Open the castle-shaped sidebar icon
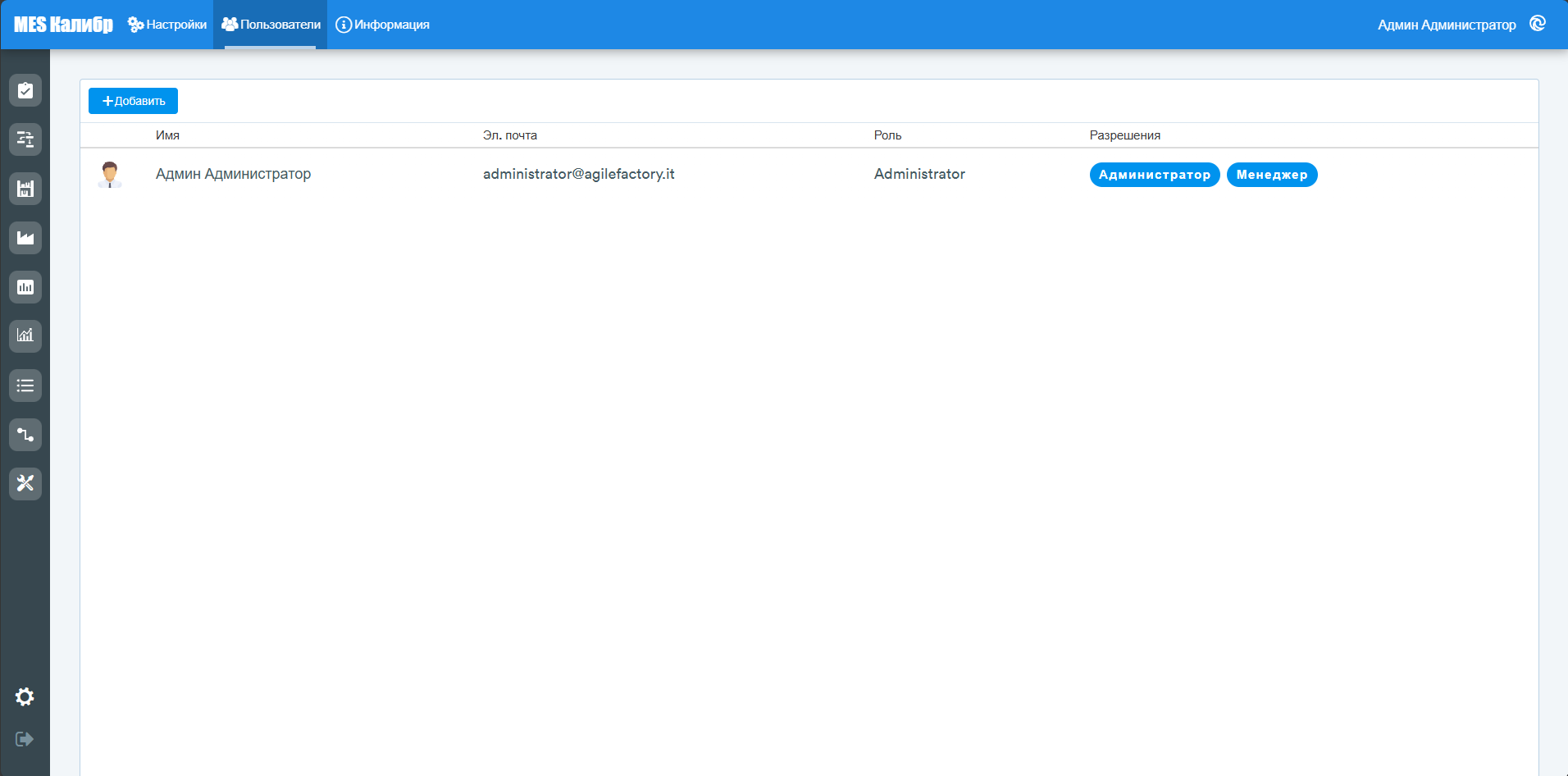This screenshot has width=1568, height=776. tap(25, 189)
